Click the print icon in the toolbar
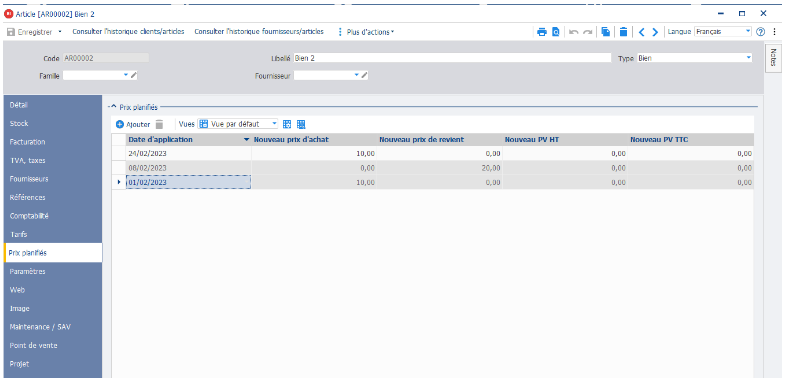The image size is (786, 381). pos(541,32)
